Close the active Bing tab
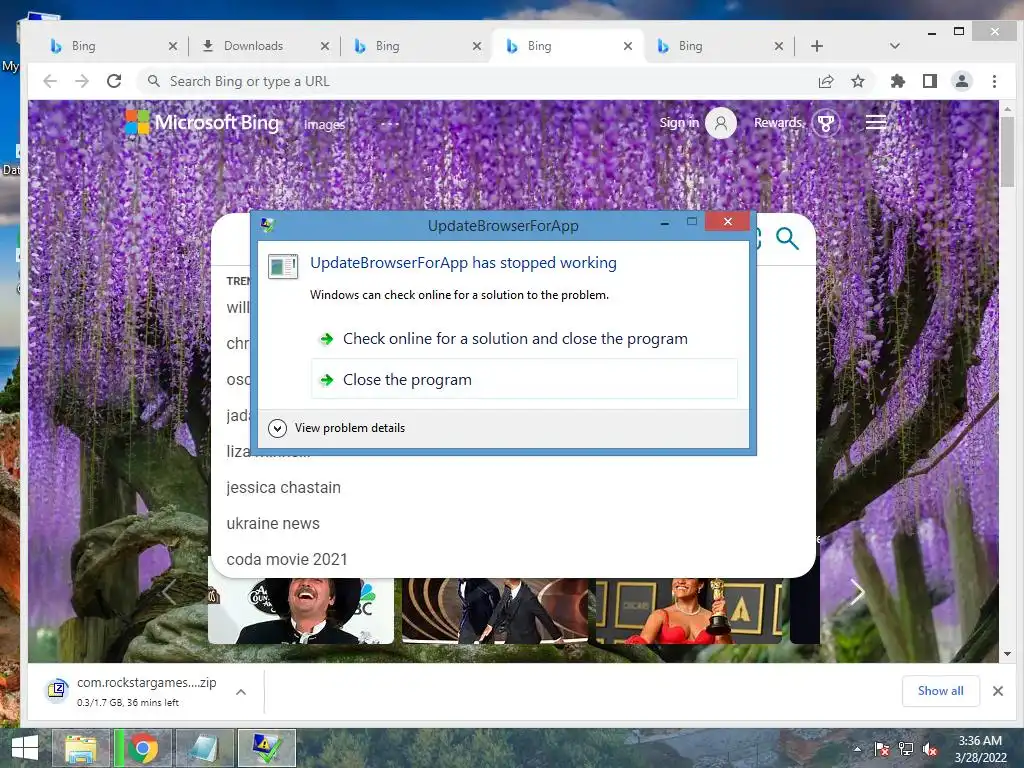The width and height of the screenshot is (1024, 768). coord(628,46)
